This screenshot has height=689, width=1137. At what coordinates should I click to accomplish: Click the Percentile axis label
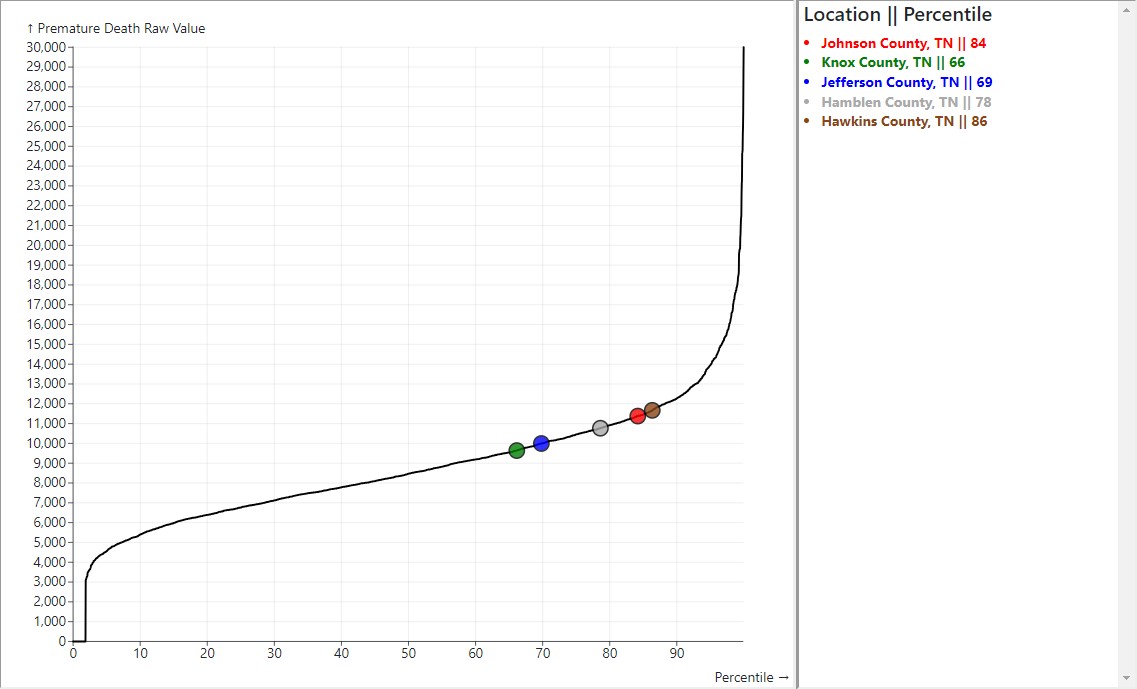[x=751, y=677]
